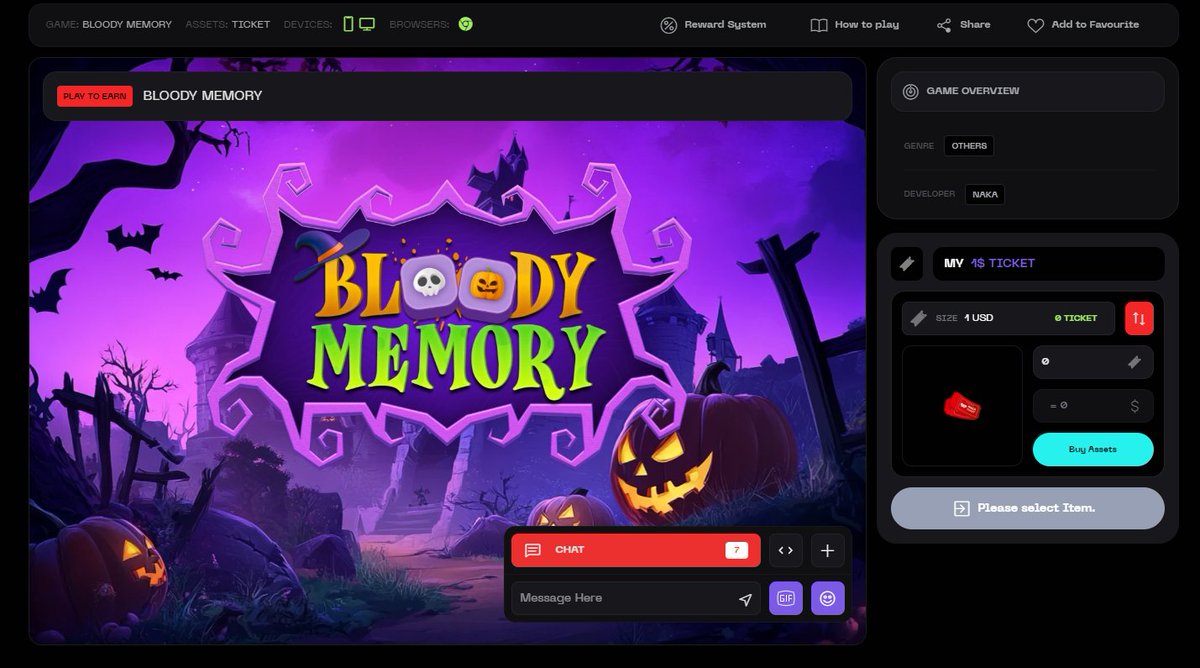Click the mobile device icon

(x=348, y=24)
